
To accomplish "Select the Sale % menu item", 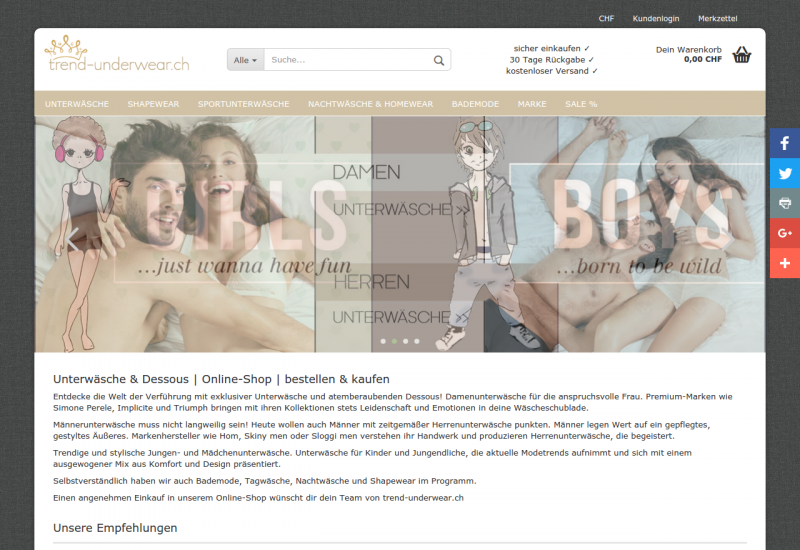I will pyautogui.click(x=581, y=104).
